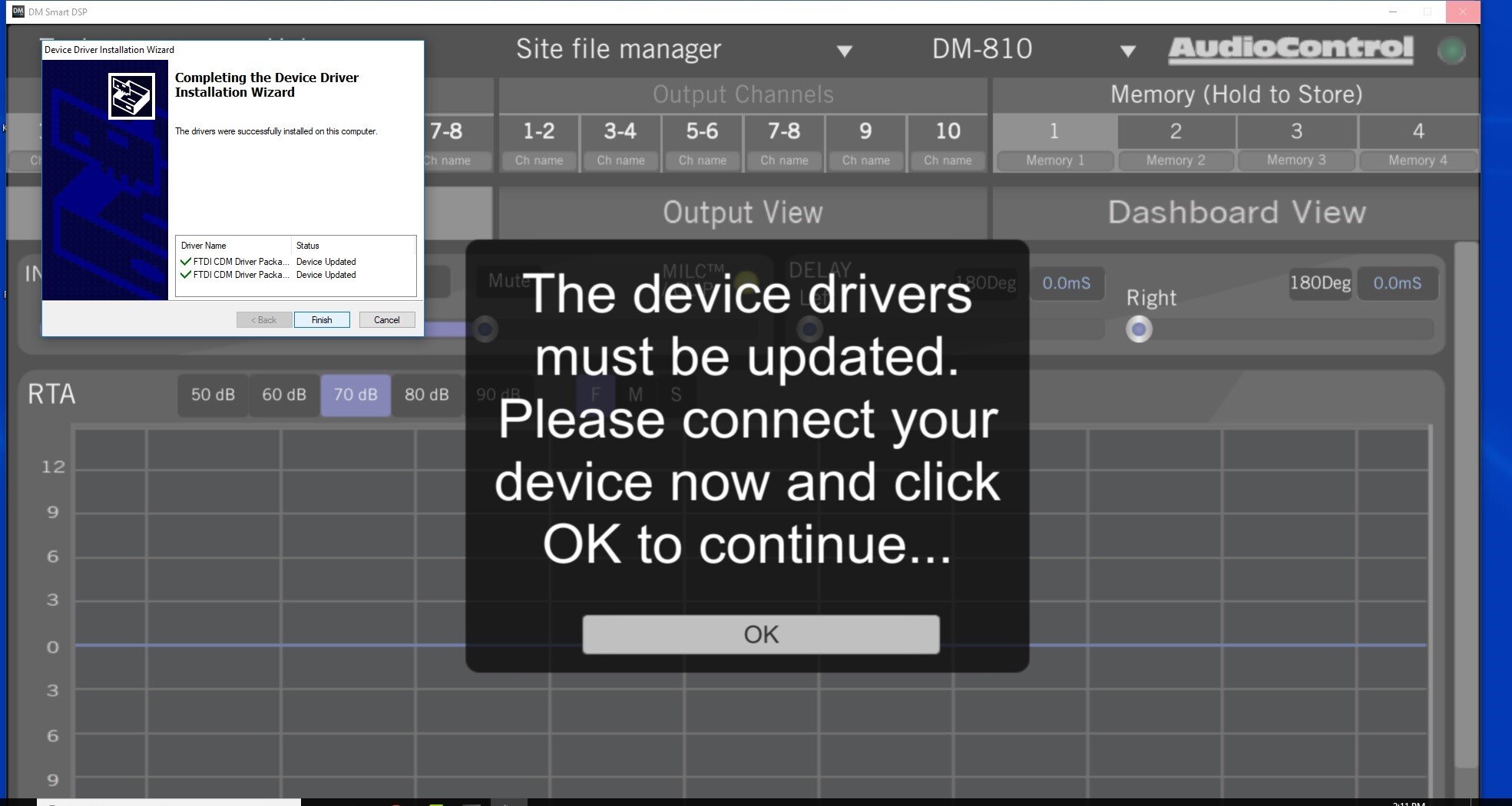Click the AudioControl logo
1512x806 pixels.
point(1291,50)
